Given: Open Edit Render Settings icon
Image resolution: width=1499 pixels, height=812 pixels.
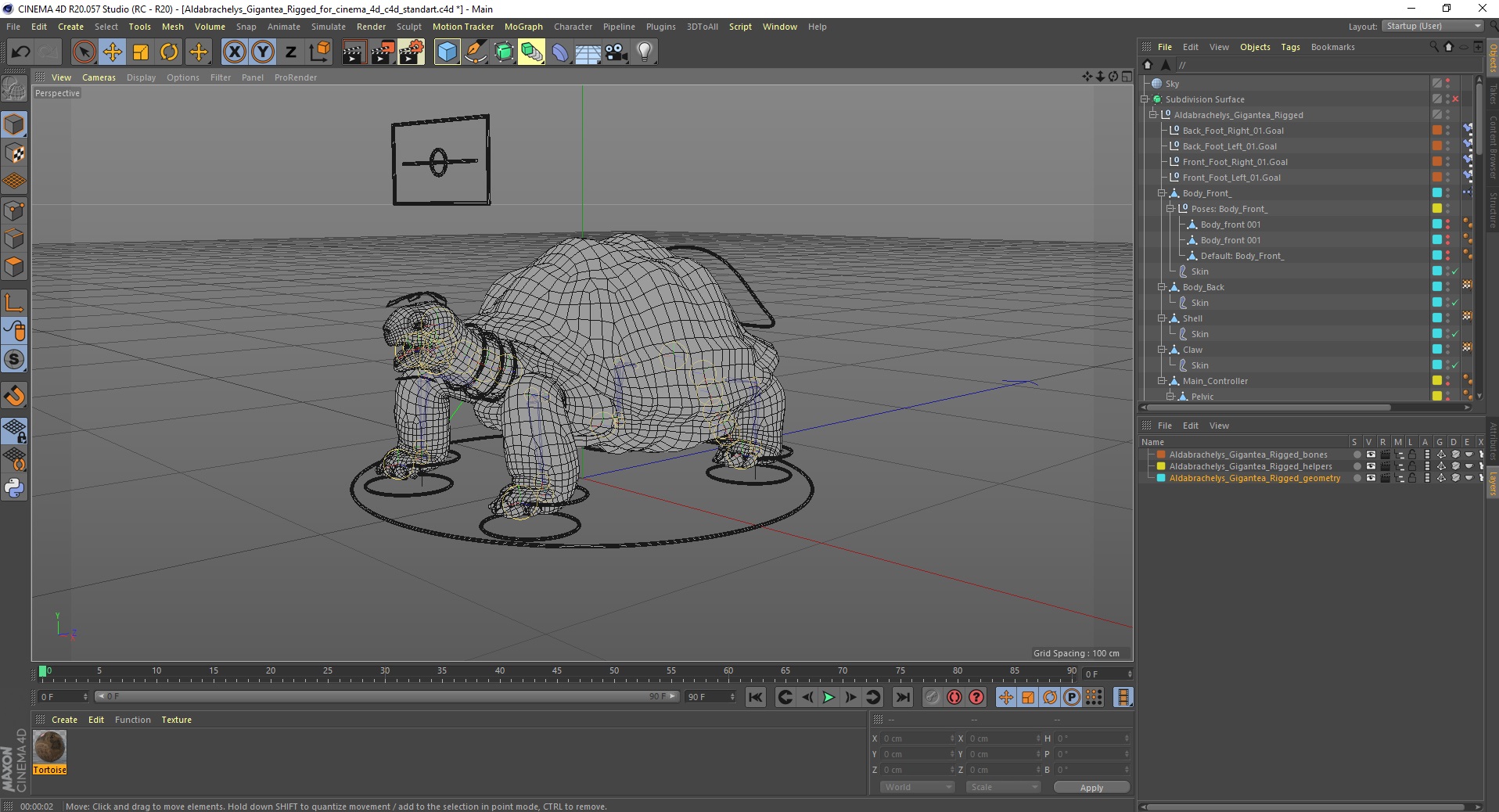Looking at the screenshot, I should click(x=411, y=52).
